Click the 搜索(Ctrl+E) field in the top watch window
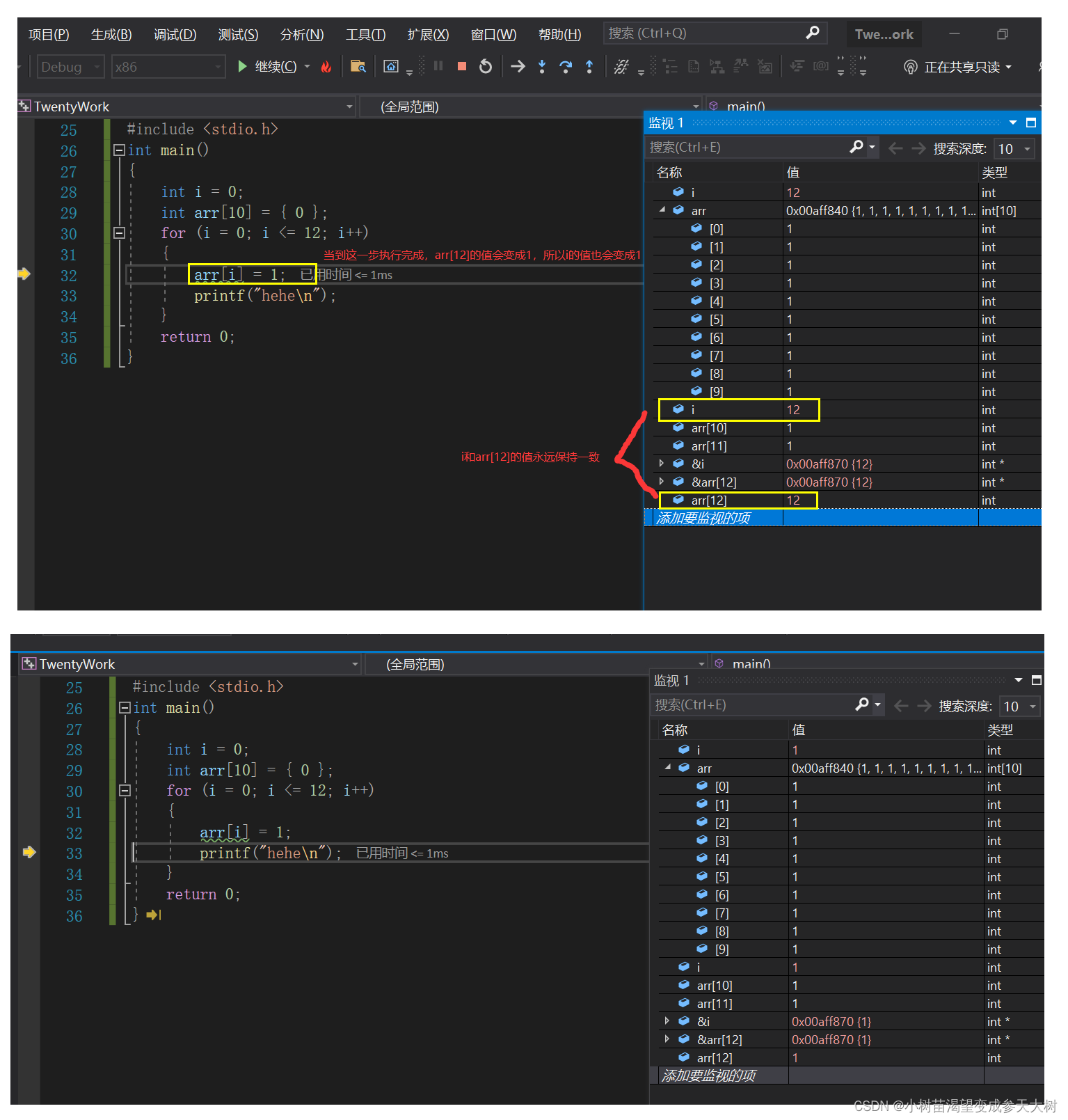Viewport: 1068px width, 1120px height. 746,148
